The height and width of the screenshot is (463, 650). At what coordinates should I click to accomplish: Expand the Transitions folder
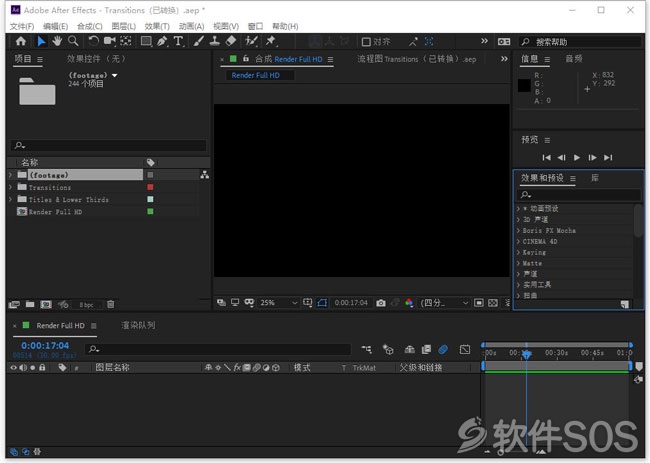[x=11, y=187]
